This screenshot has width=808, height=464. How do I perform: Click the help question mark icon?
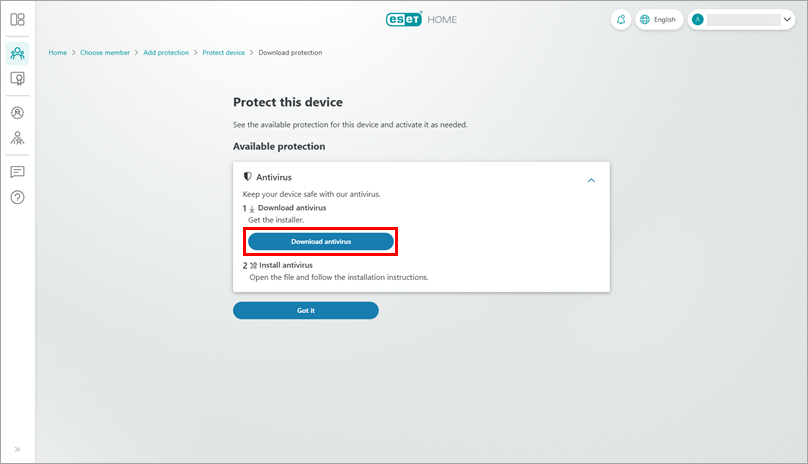point(17,196)
